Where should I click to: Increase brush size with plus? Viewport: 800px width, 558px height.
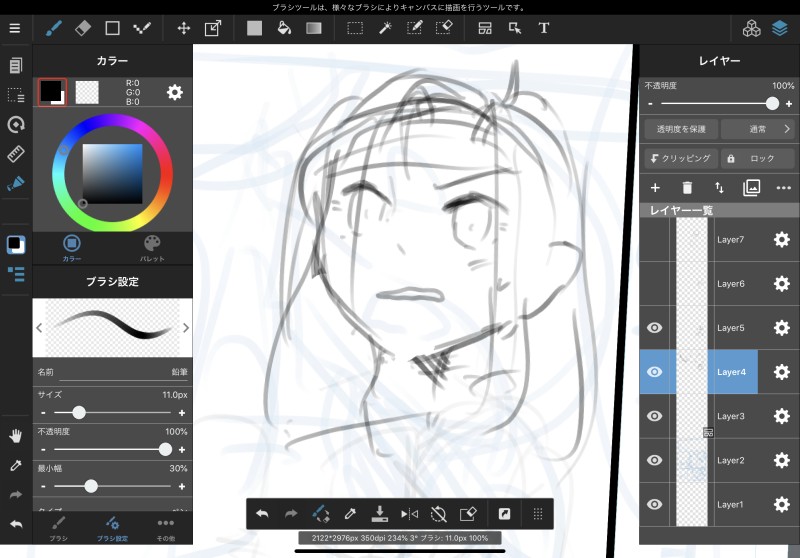tap(182, 413)
